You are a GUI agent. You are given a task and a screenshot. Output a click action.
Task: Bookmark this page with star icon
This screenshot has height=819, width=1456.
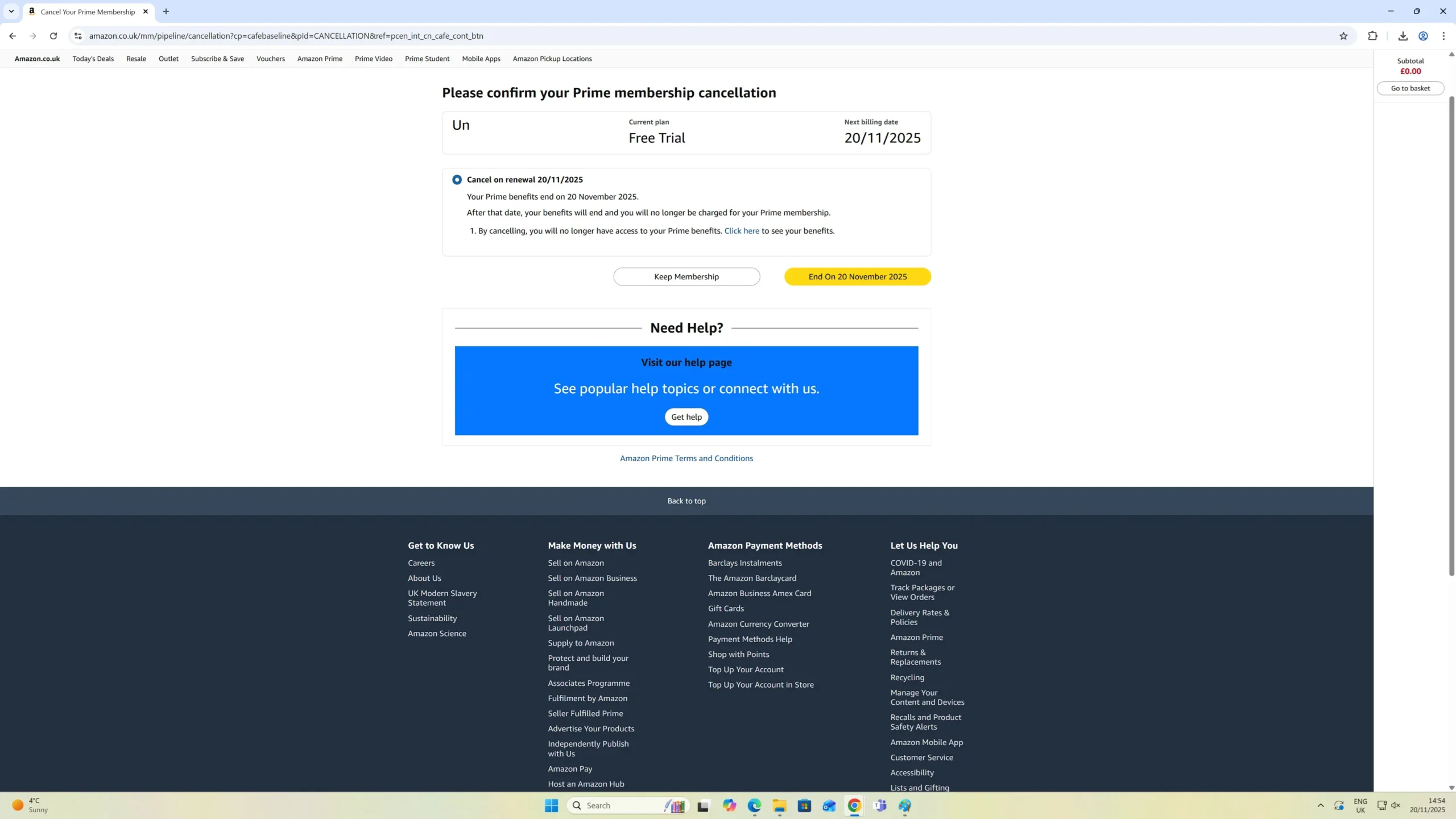coord(1343,36)
